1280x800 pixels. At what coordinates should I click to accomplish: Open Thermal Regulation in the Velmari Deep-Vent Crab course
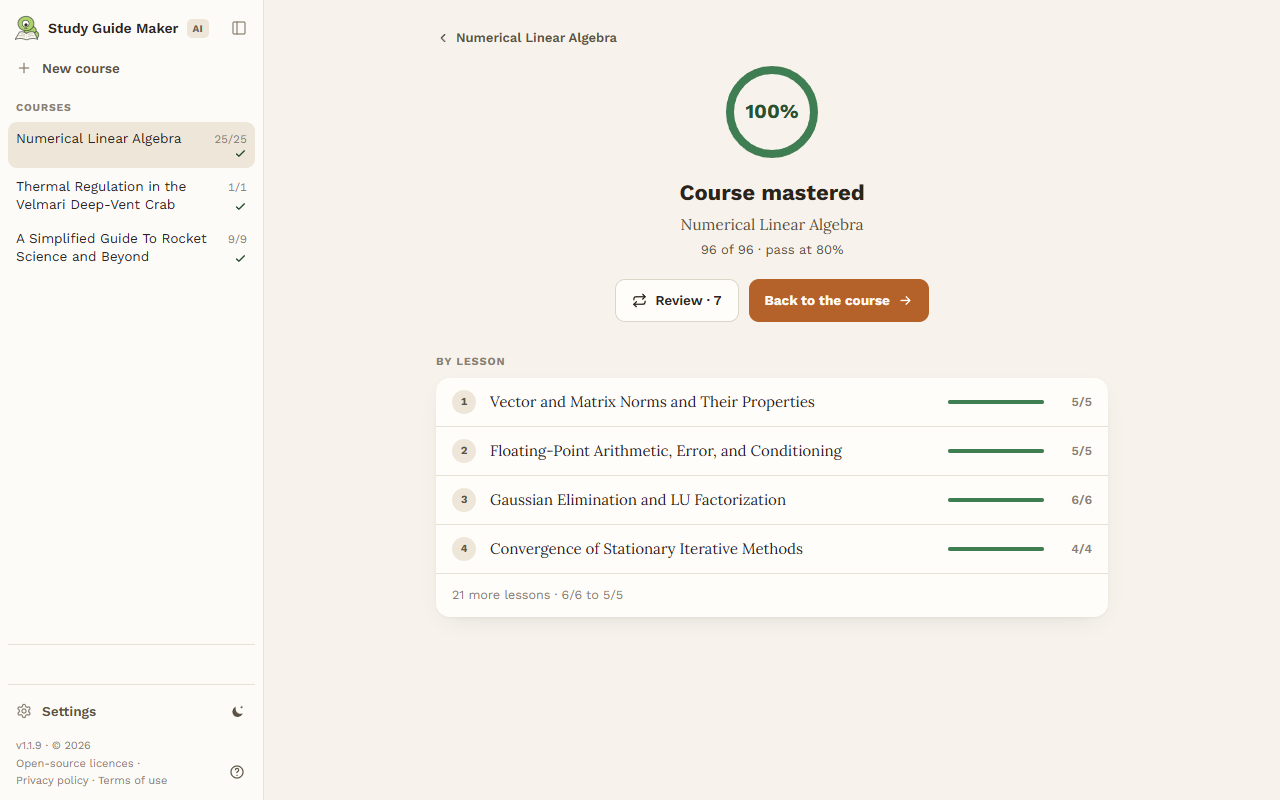tap(131, 196)
